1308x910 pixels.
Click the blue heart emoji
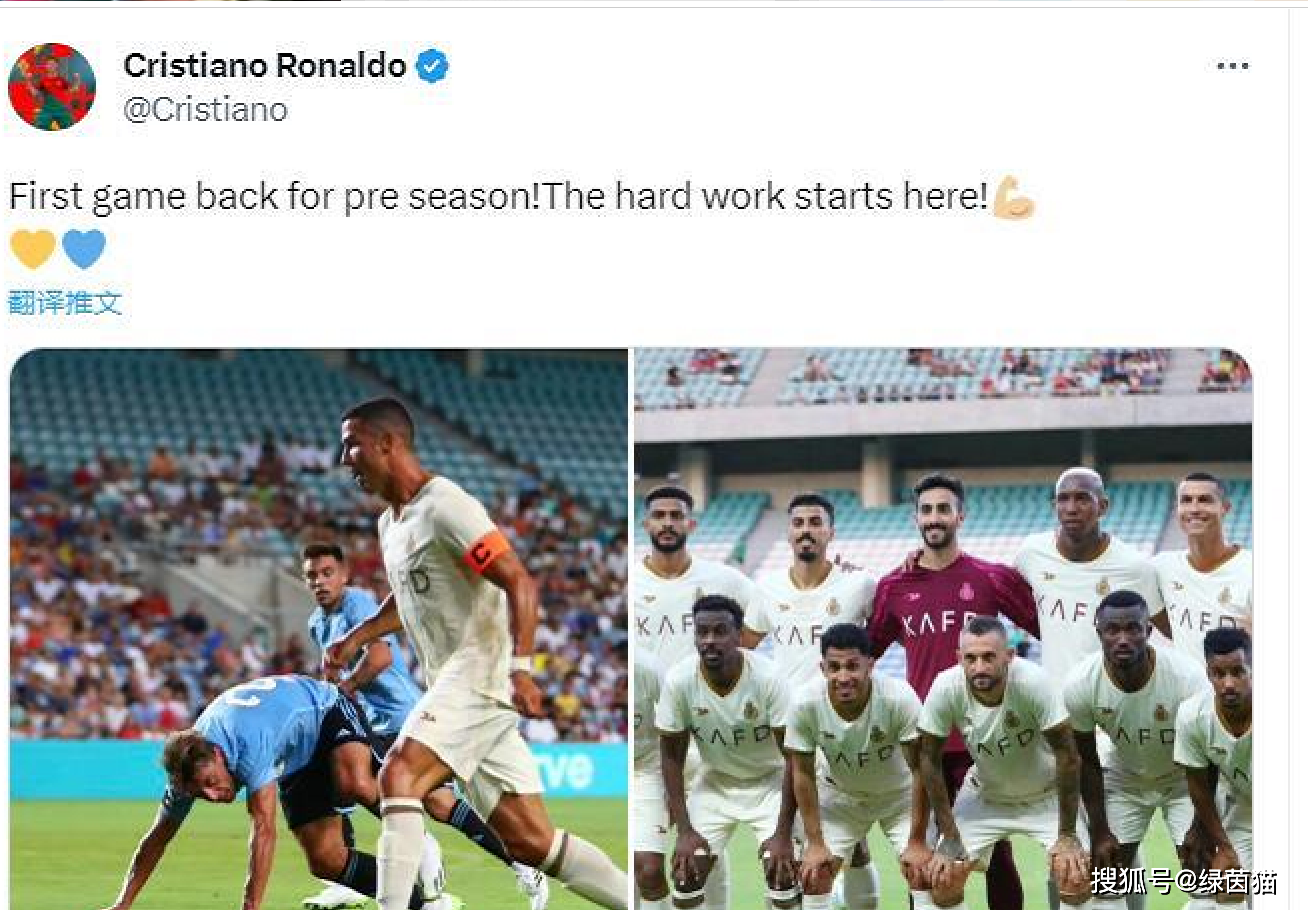coord(84,249)
